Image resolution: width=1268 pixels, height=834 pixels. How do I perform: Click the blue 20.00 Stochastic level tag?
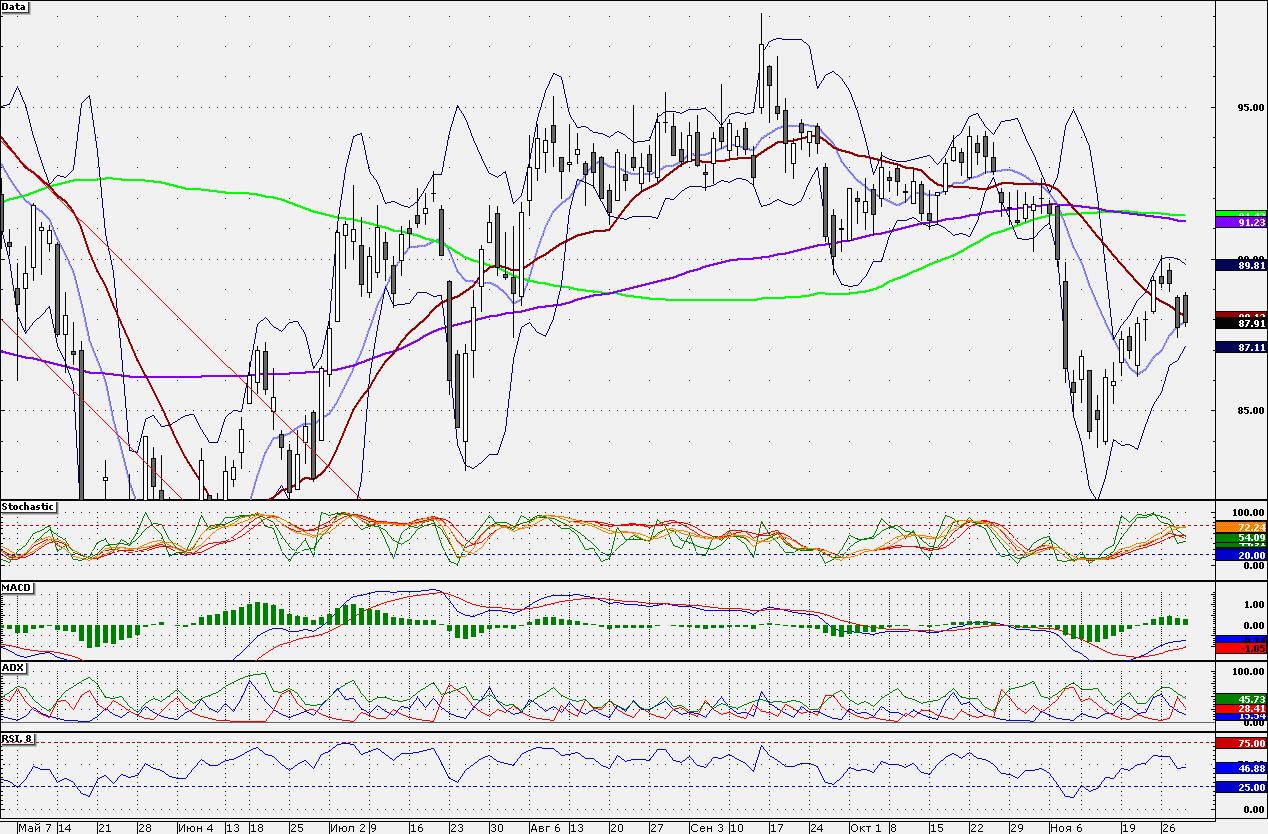(x=1240, y=554)
